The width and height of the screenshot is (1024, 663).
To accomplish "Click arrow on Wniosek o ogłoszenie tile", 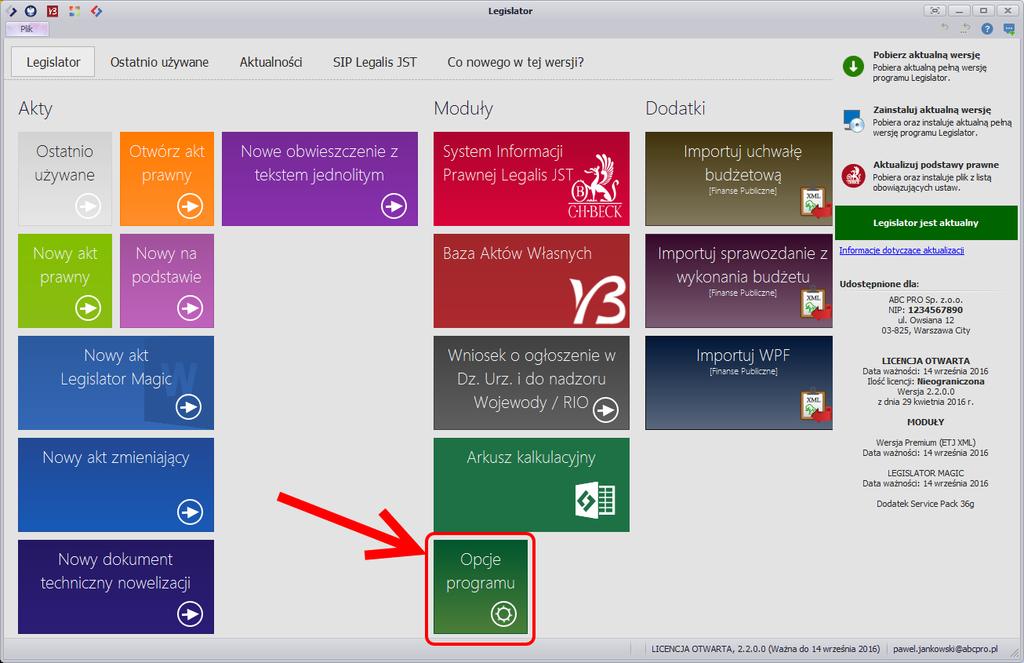I will pos(606,410).
